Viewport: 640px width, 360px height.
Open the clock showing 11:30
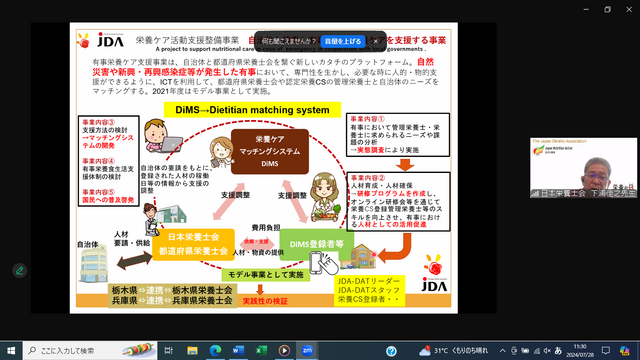coord(580,351)
